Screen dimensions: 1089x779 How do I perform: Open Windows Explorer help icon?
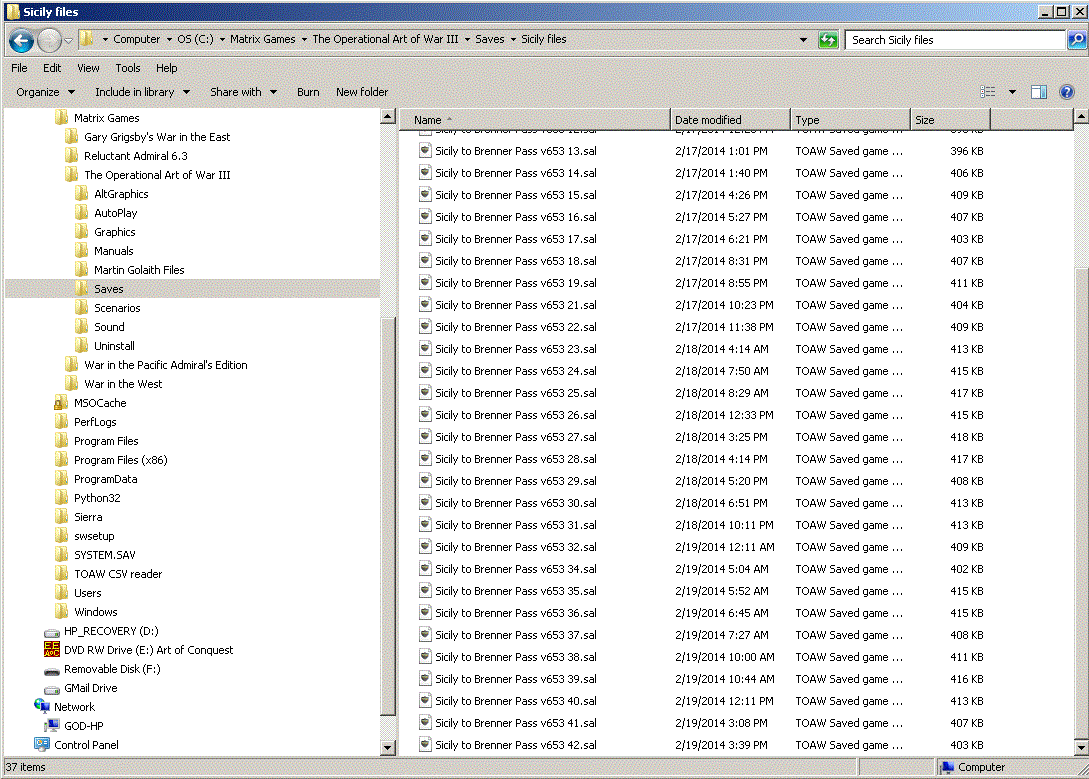tap(1067, 92)
